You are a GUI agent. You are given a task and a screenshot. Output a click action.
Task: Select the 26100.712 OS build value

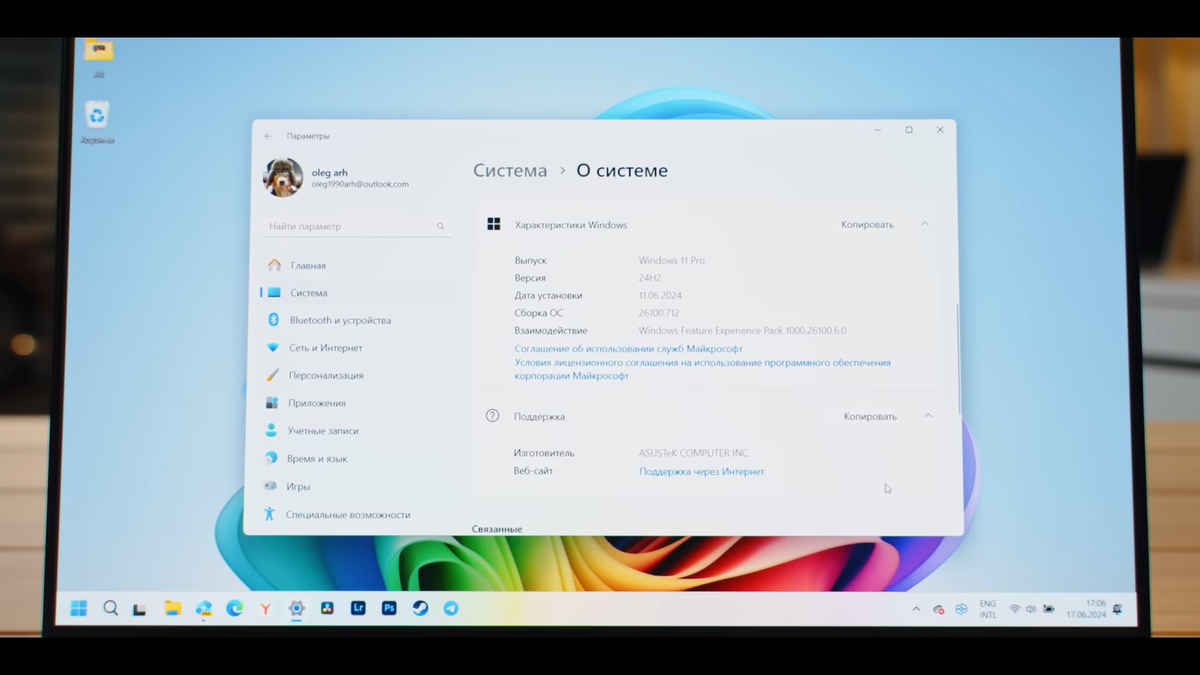coord(659,314)
